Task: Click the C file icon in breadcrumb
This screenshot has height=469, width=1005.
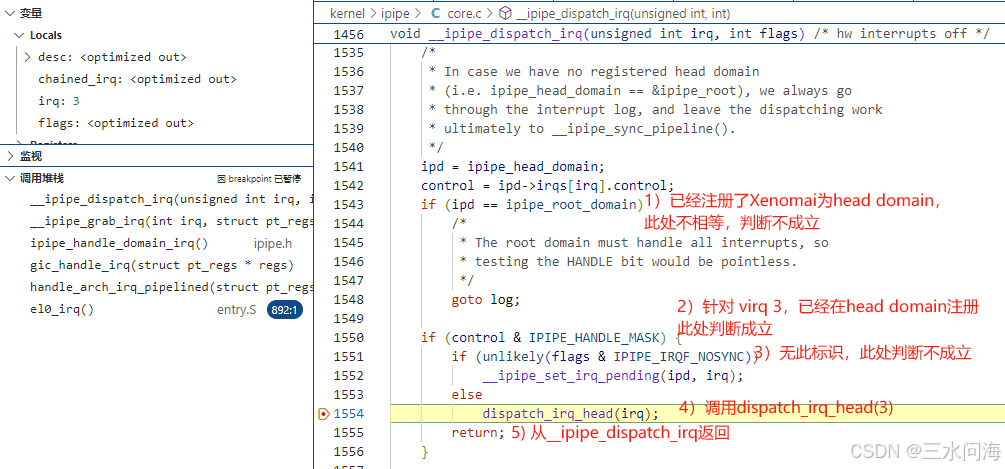Action: pos(436,13)
